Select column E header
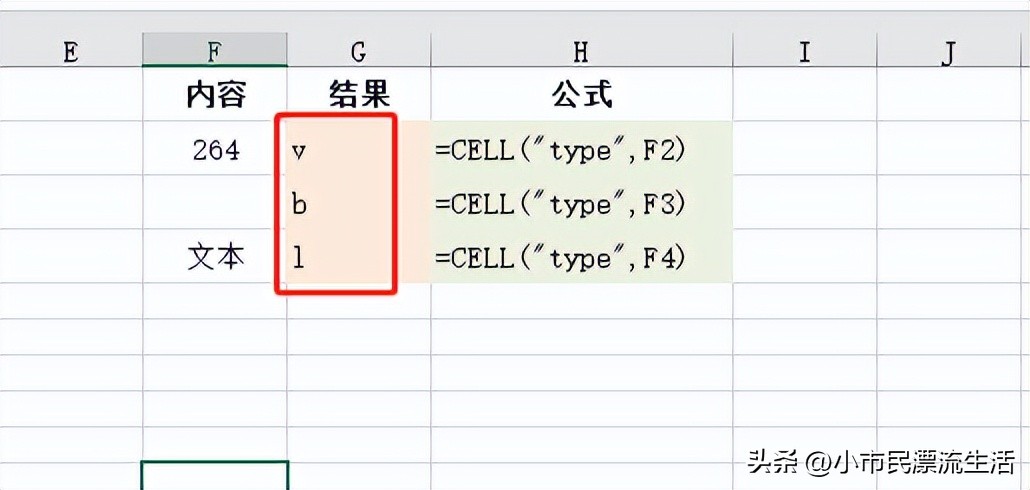The width and height of the screenshot is (1030, 490). click(70, 52)
